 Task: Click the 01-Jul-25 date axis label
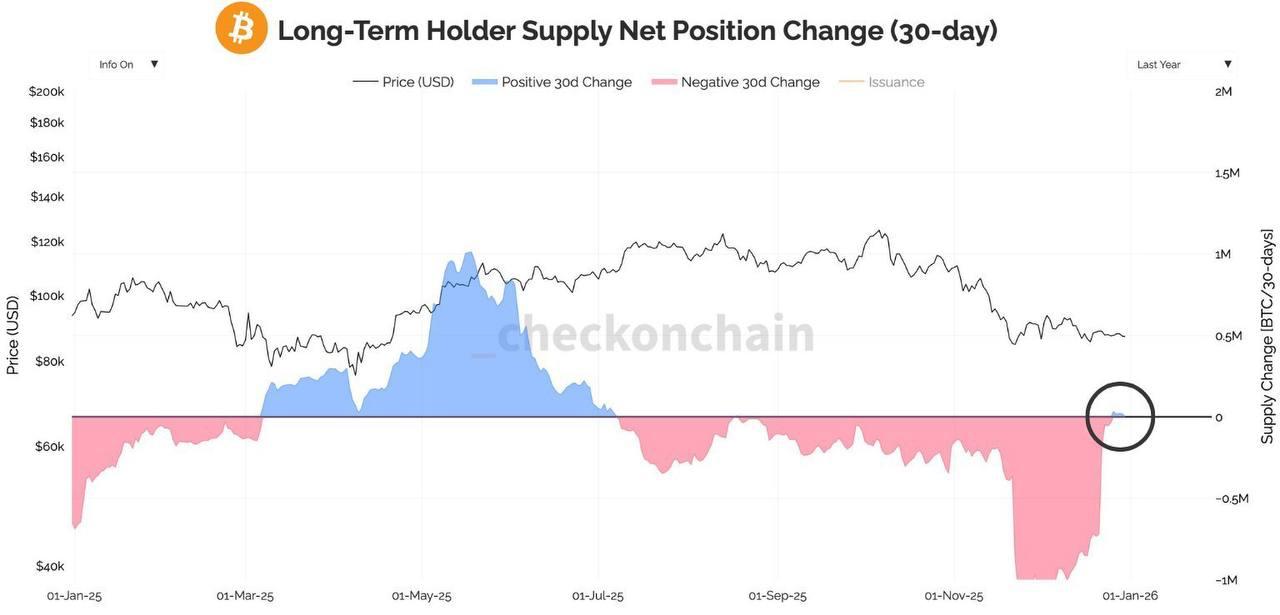(598, 596)
